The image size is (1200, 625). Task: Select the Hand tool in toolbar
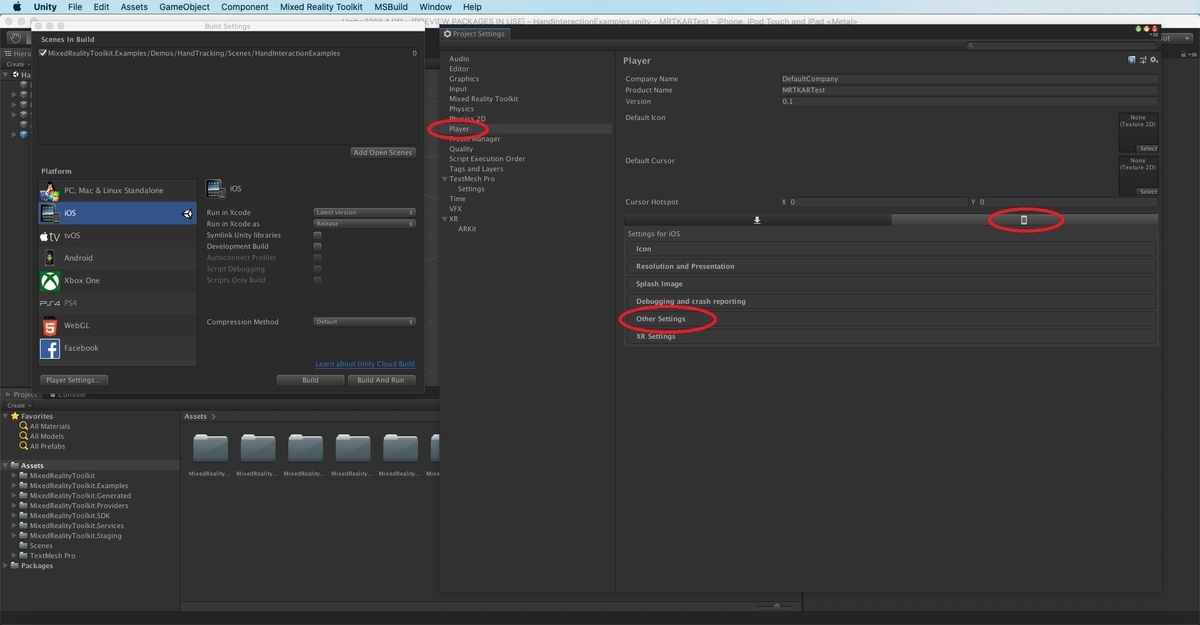pyautogui.click(x=18, y=38)
